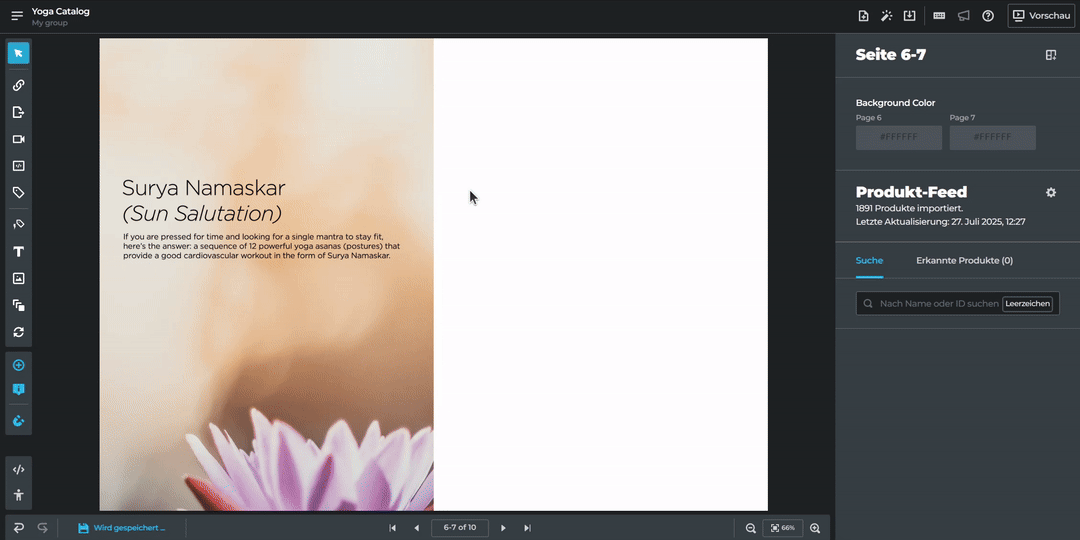Open the keyboard shortcuts icon

[939, 16]
